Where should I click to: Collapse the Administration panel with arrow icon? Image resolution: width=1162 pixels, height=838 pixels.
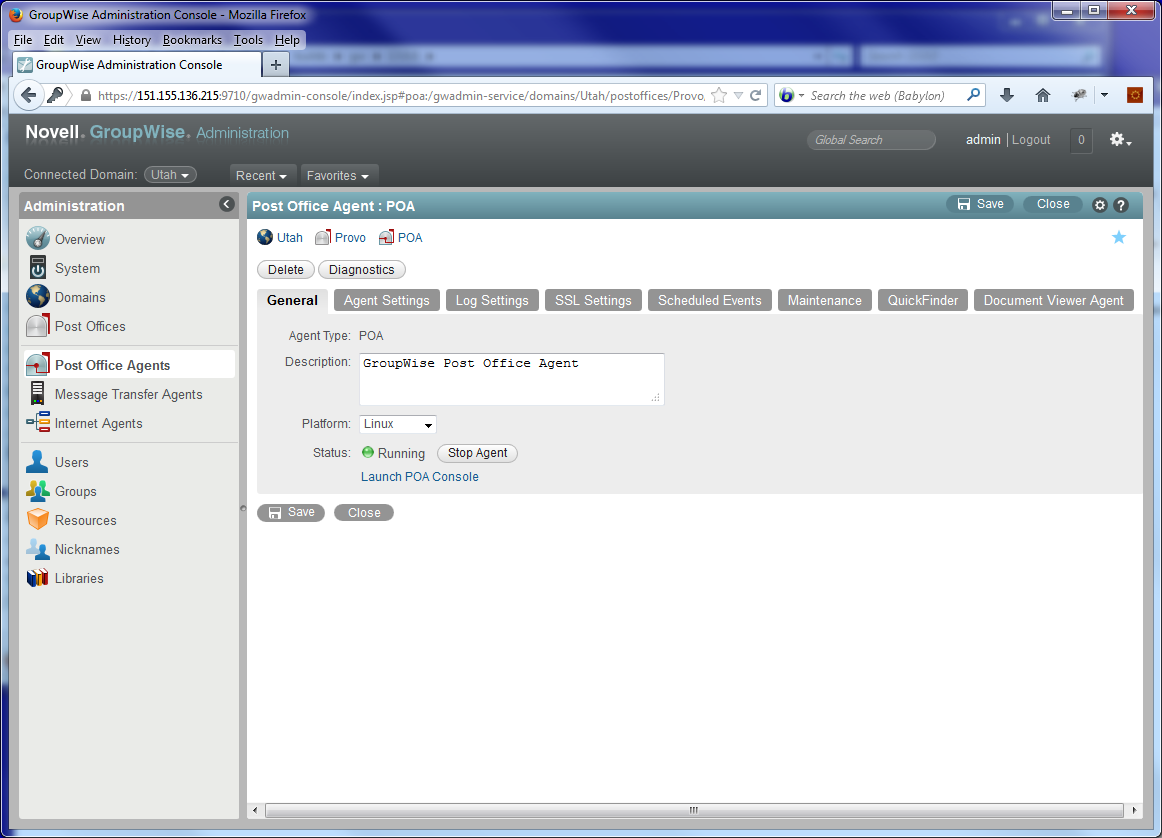click(227, 204)
